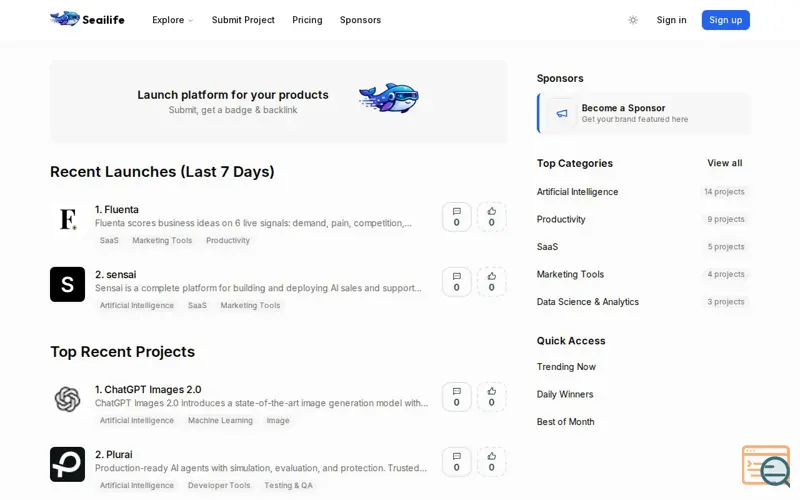Open comments for sensai
Image resolution: width=800 pixels, height=500 pixels.
[x=456, y=282]
